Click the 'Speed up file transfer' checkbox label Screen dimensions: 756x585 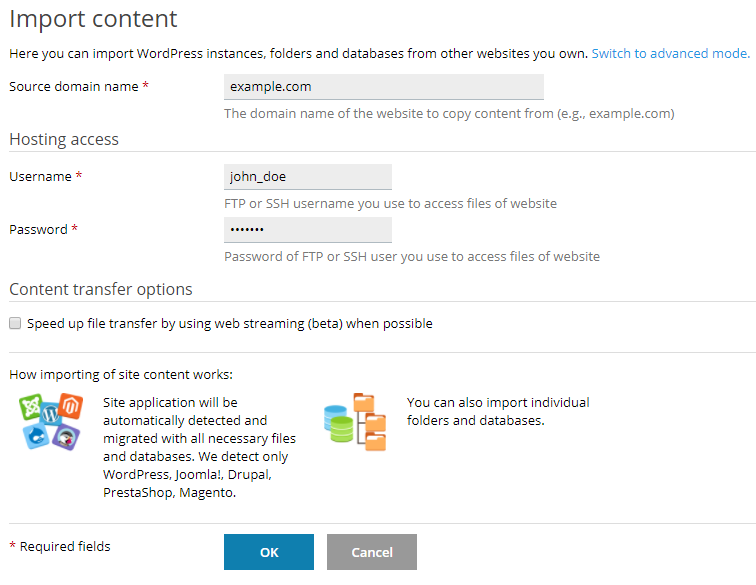coord(230,324)
